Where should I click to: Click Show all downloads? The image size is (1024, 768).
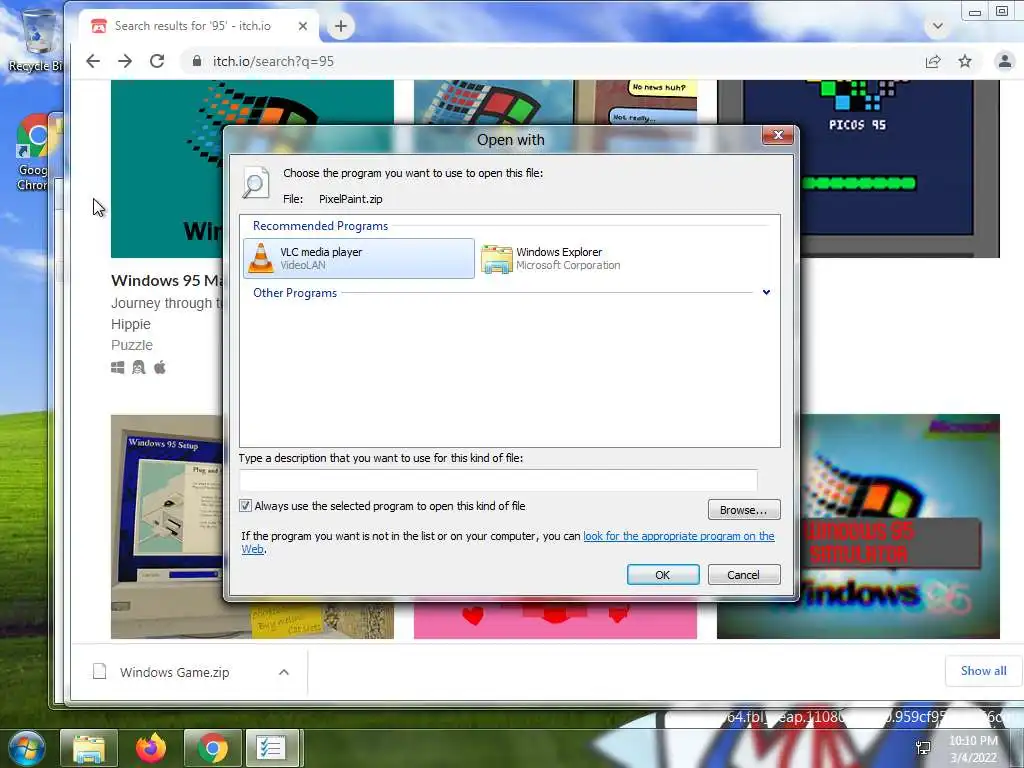tap(984, 671)
